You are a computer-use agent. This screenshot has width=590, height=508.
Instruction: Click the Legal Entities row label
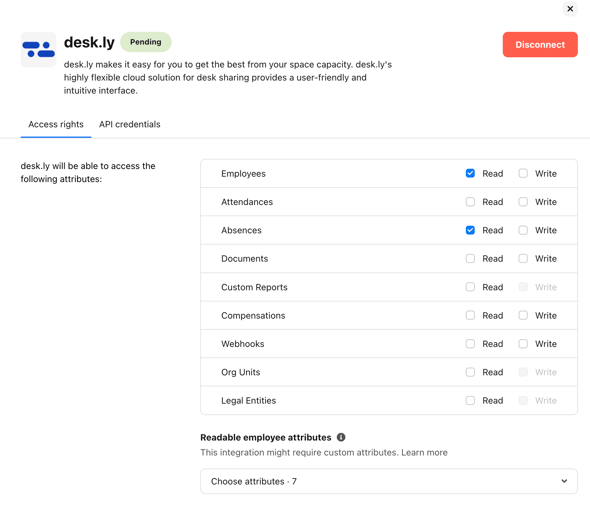(249, 401)
